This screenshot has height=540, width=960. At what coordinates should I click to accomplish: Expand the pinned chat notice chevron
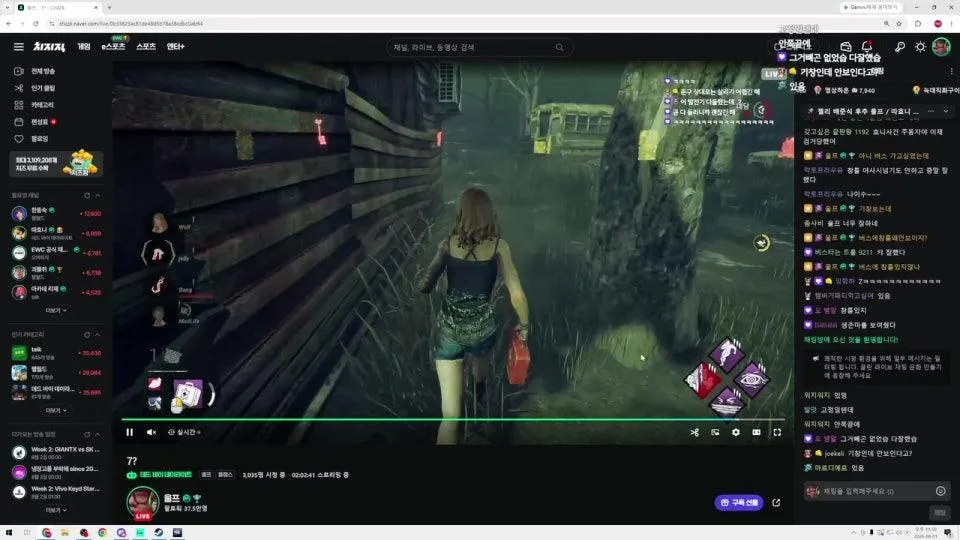(945, 111)
